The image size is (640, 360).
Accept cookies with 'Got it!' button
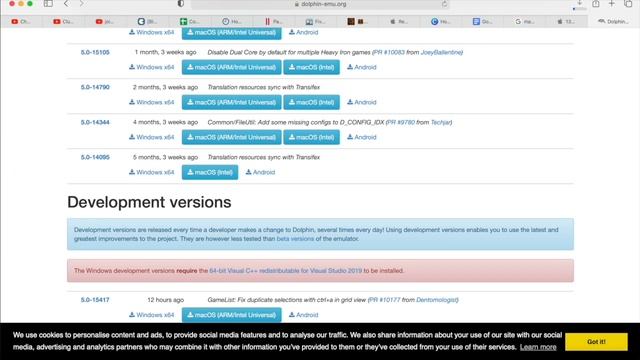[596, 342]
